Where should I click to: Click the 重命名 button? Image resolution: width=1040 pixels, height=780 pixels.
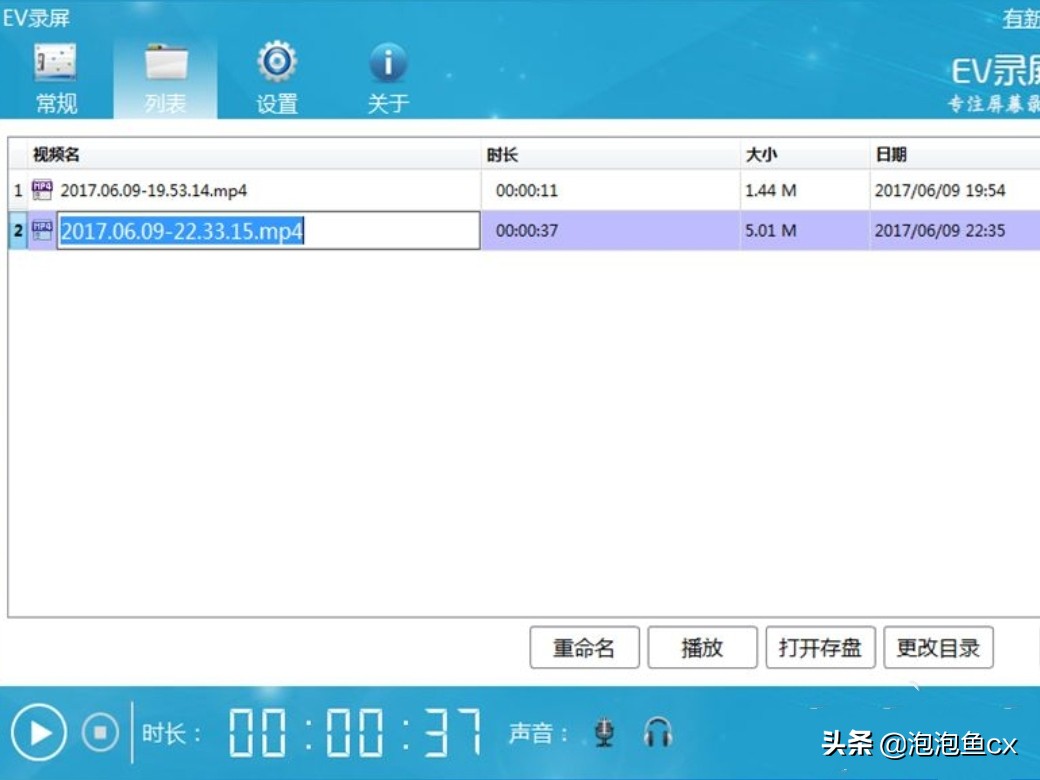pyautogui.click(x=584, y=647)
